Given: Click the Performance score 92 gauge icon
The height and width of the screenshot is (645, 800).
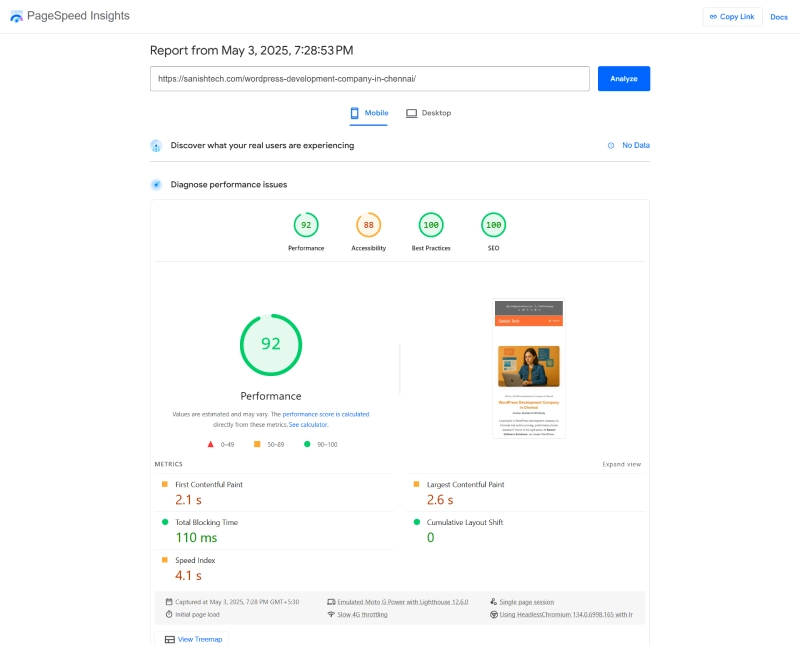Looking at the screenshot, I should (306, 225).
